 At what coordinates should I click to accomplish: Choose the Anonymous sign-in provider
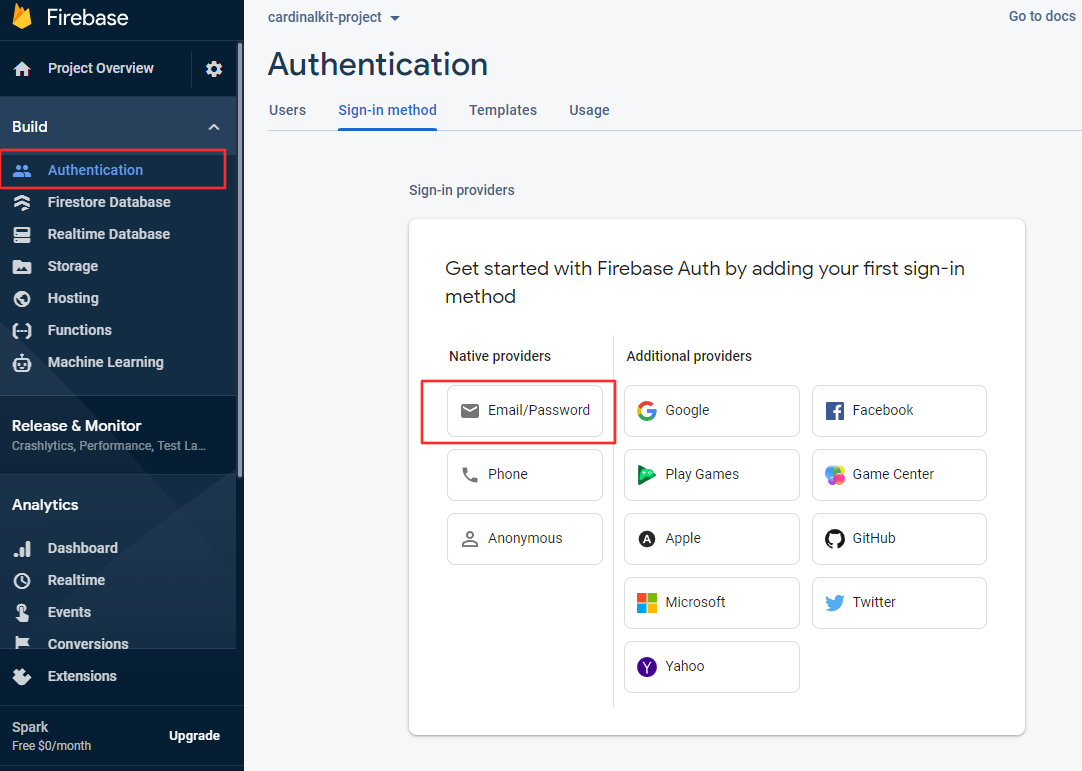524,538
